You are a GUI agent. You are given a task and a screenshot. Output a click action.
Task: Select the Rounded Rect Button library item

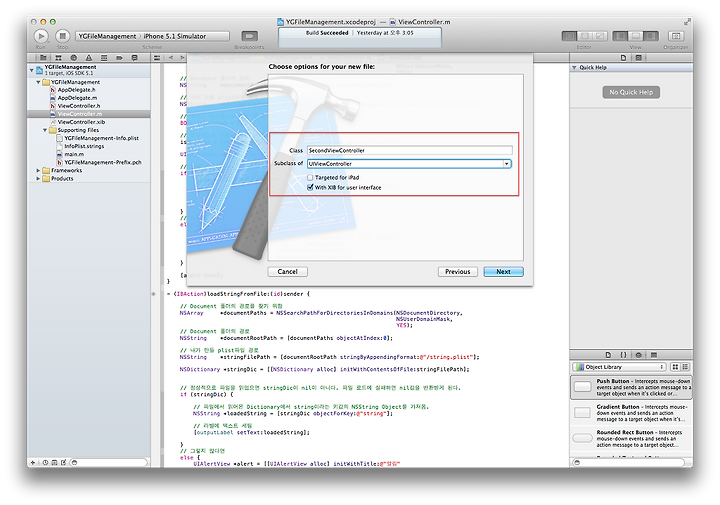pos(631,438)
